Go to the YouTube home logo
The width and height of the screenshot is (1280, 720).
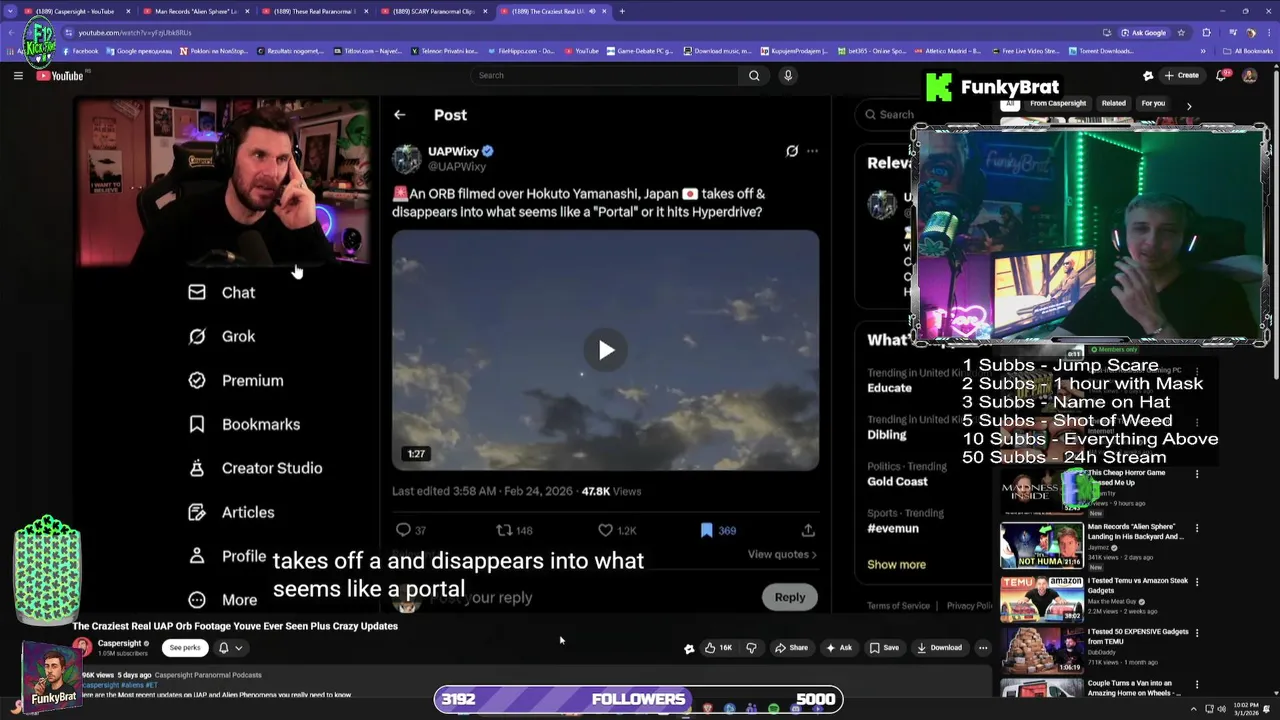(x=61, y=76)
